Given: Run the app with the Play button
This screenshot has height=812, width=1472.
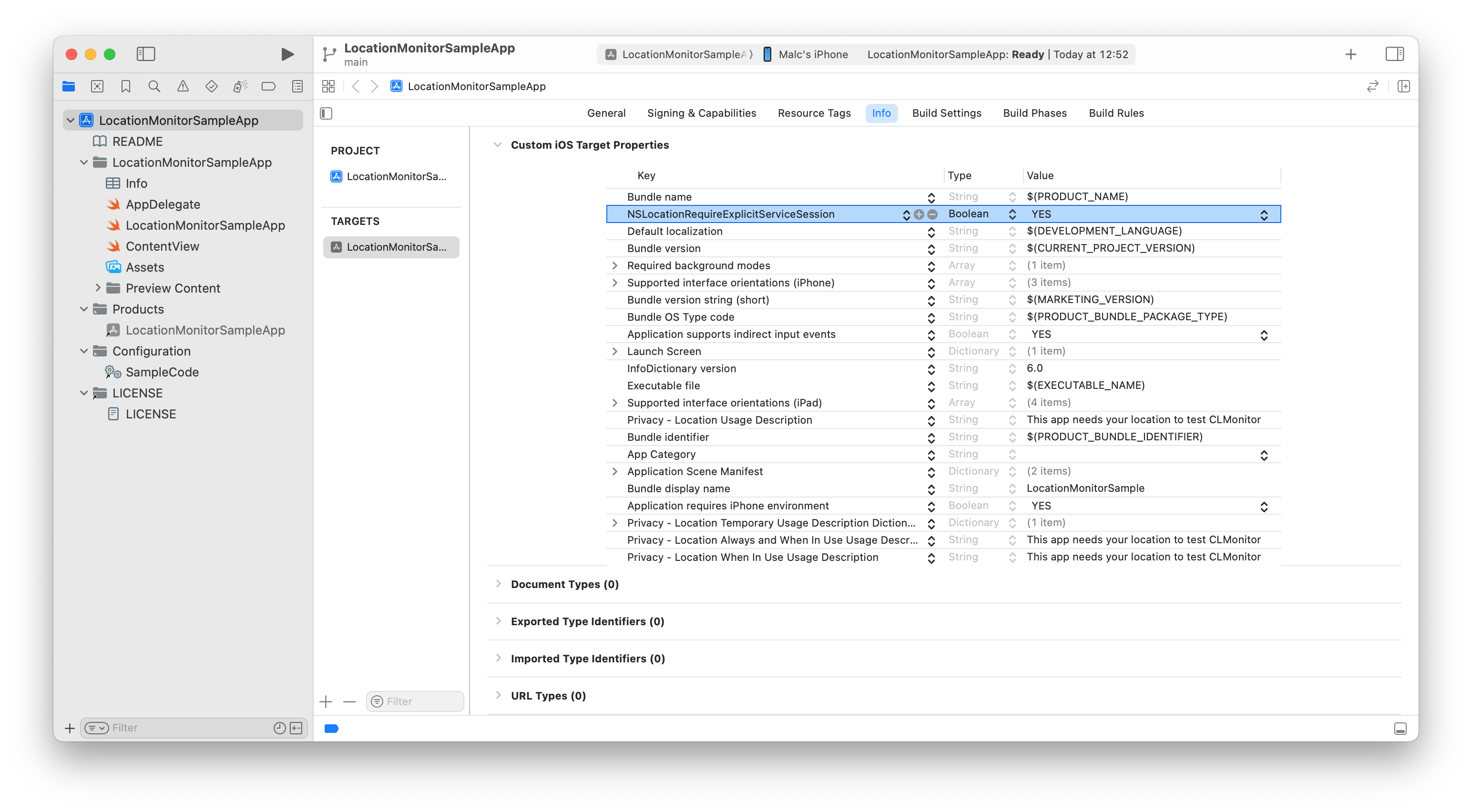Looking at the screenshot, I should (x=287, y=54).
